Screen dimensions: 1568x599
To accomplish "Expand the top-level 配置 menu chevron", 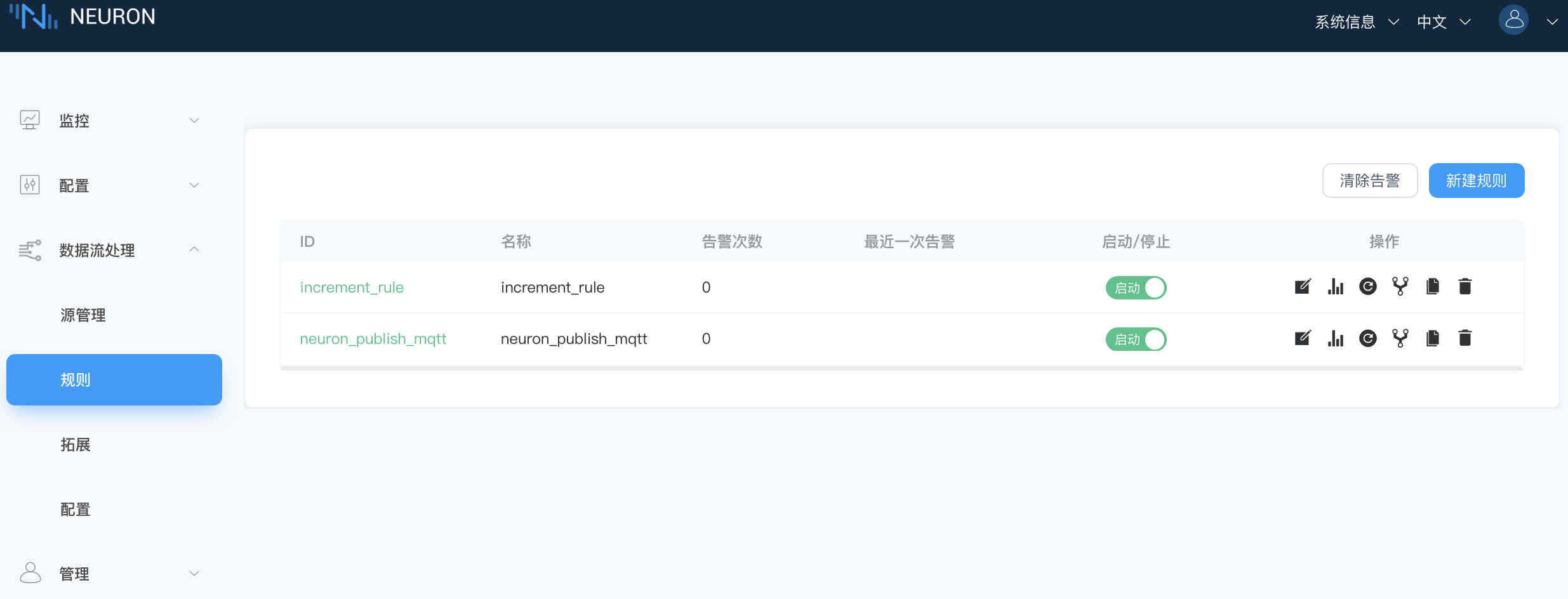I will 194,185.
